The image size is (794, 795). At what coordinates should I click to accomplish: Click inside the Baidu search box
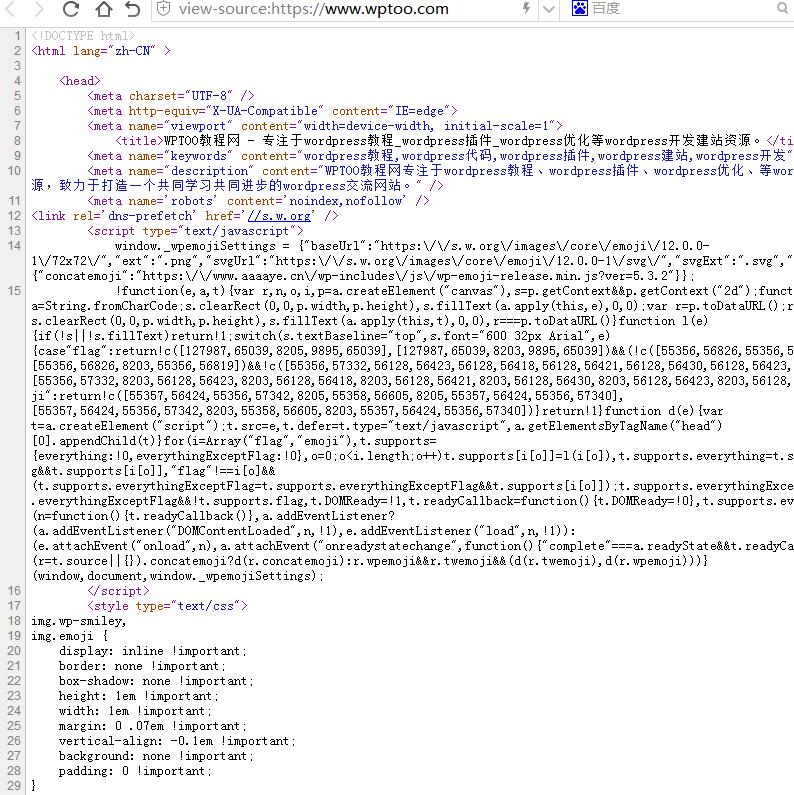pyautogui.click(x=680, y=9)
